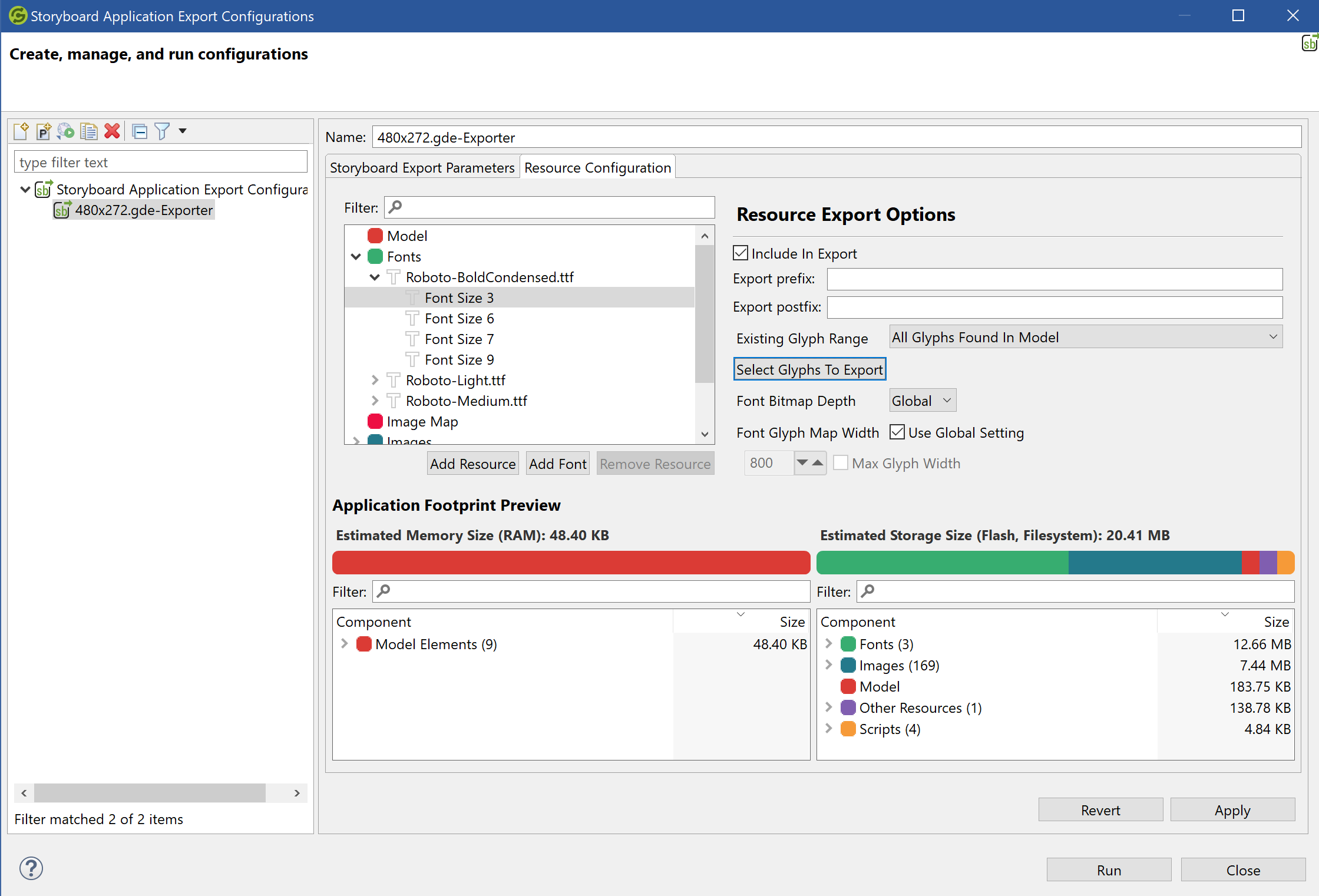This screenshot has width=1319, height=896.
Task: Click the Revert button
Action: coord(1100,810)
